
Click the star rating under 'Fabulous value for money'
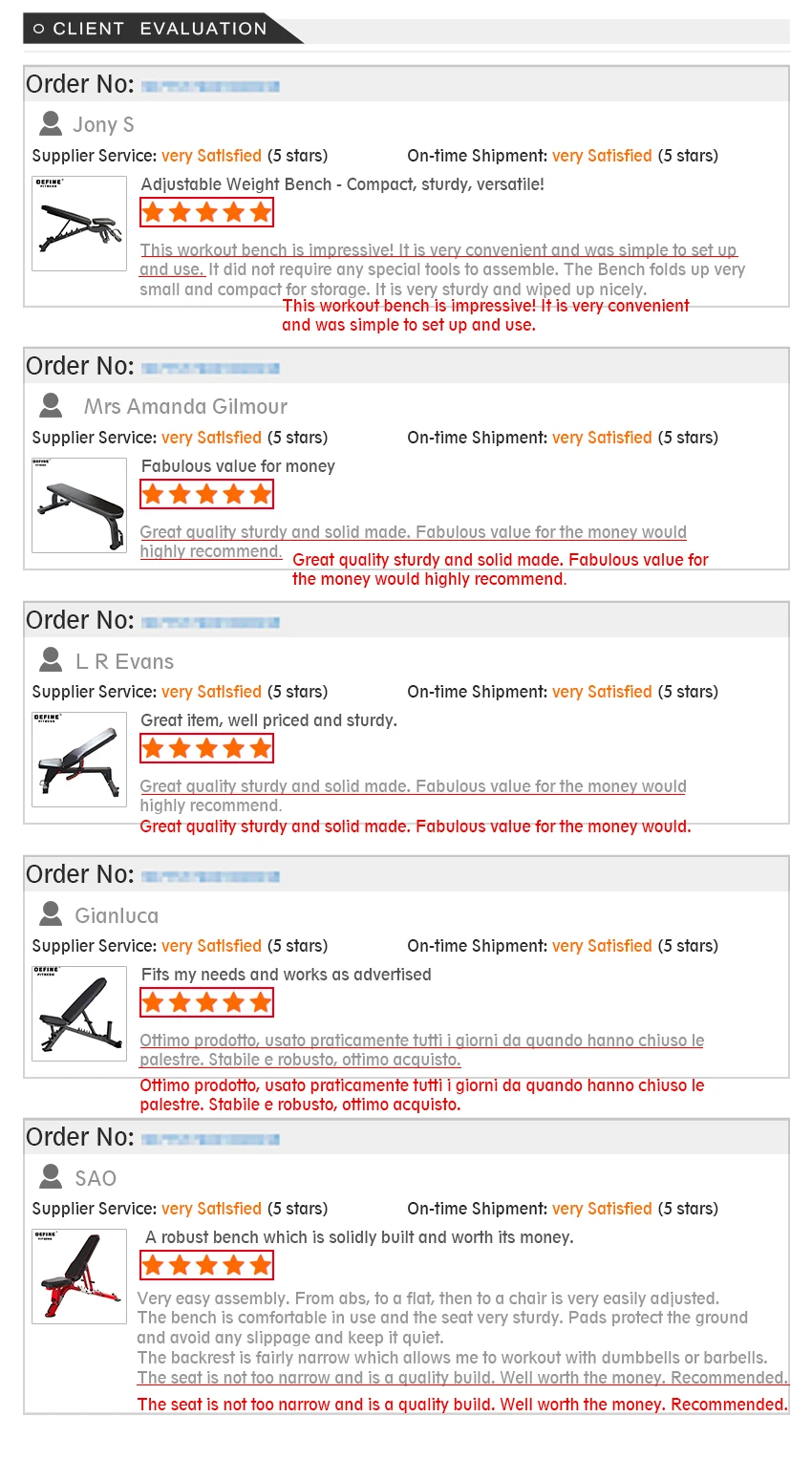[x=206, y=494]
